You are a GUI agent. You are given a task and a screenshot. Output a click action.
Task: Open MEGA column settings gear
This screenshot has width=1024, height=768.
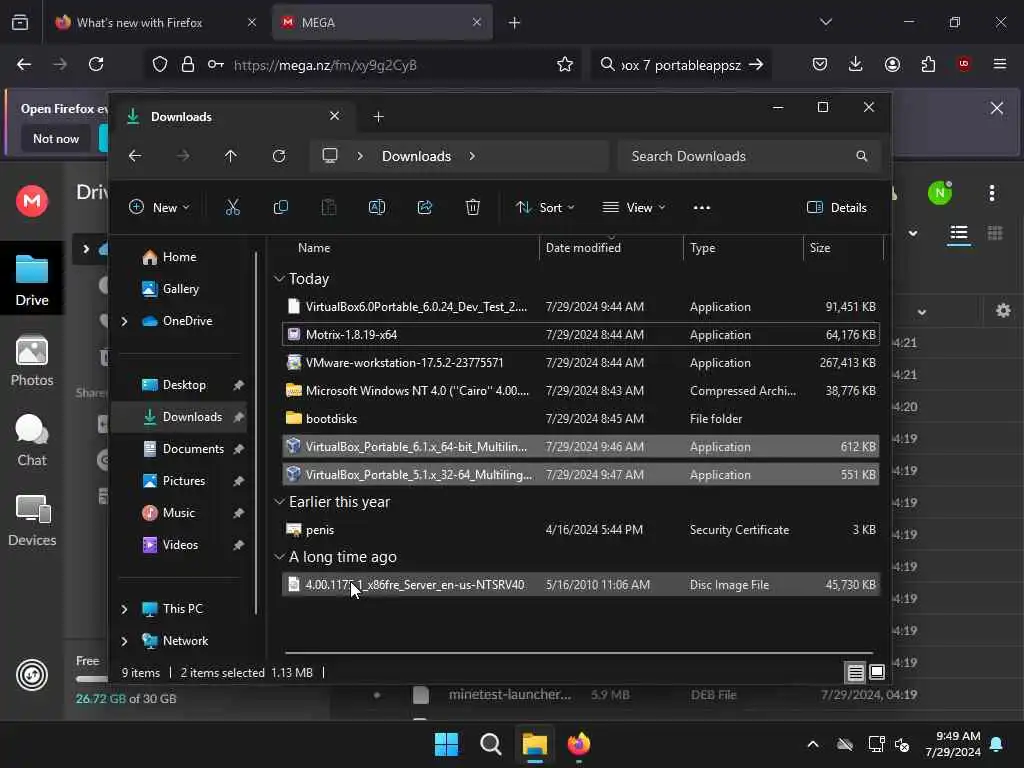(1004, 311)
